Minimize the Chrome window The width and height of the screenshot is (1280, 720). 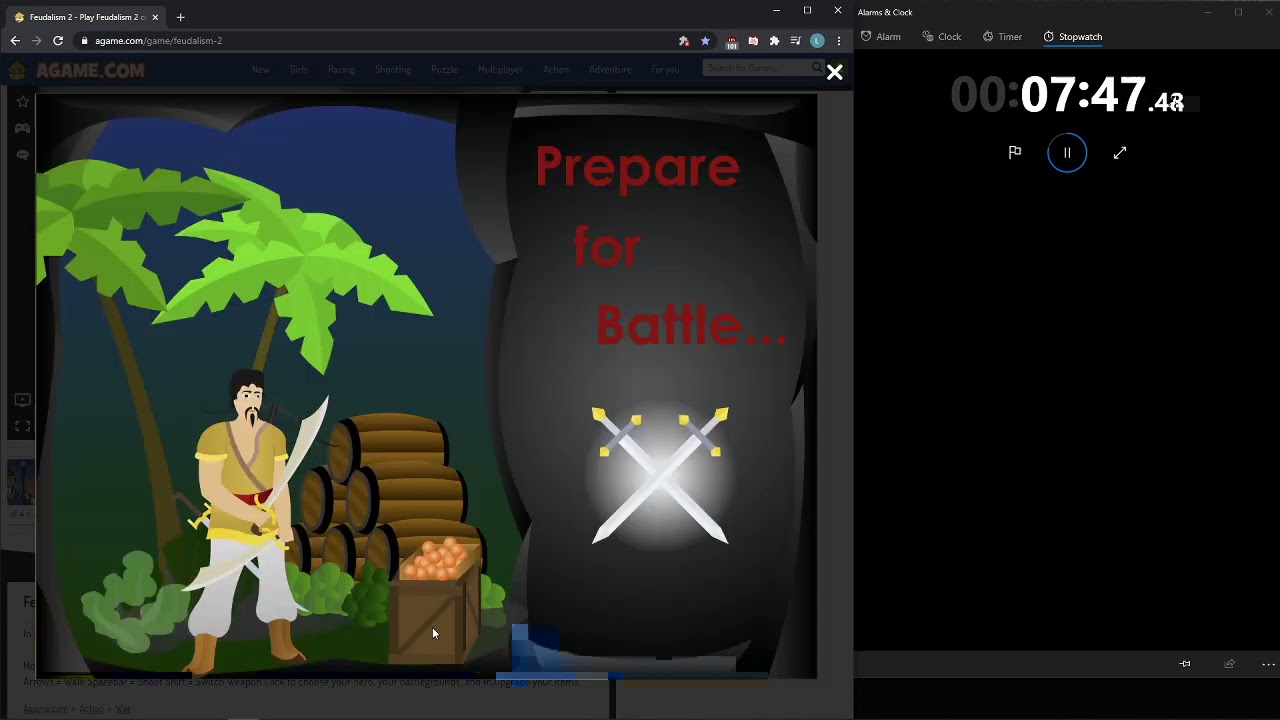click(776, 10)
